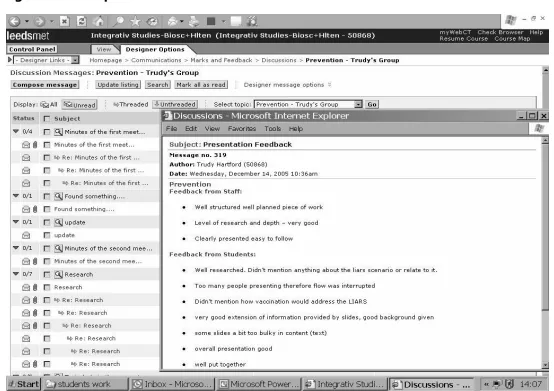Click paperclip icon on 'Minutes of the second mee...' message

pyautogui.click(x=35, y=261)
